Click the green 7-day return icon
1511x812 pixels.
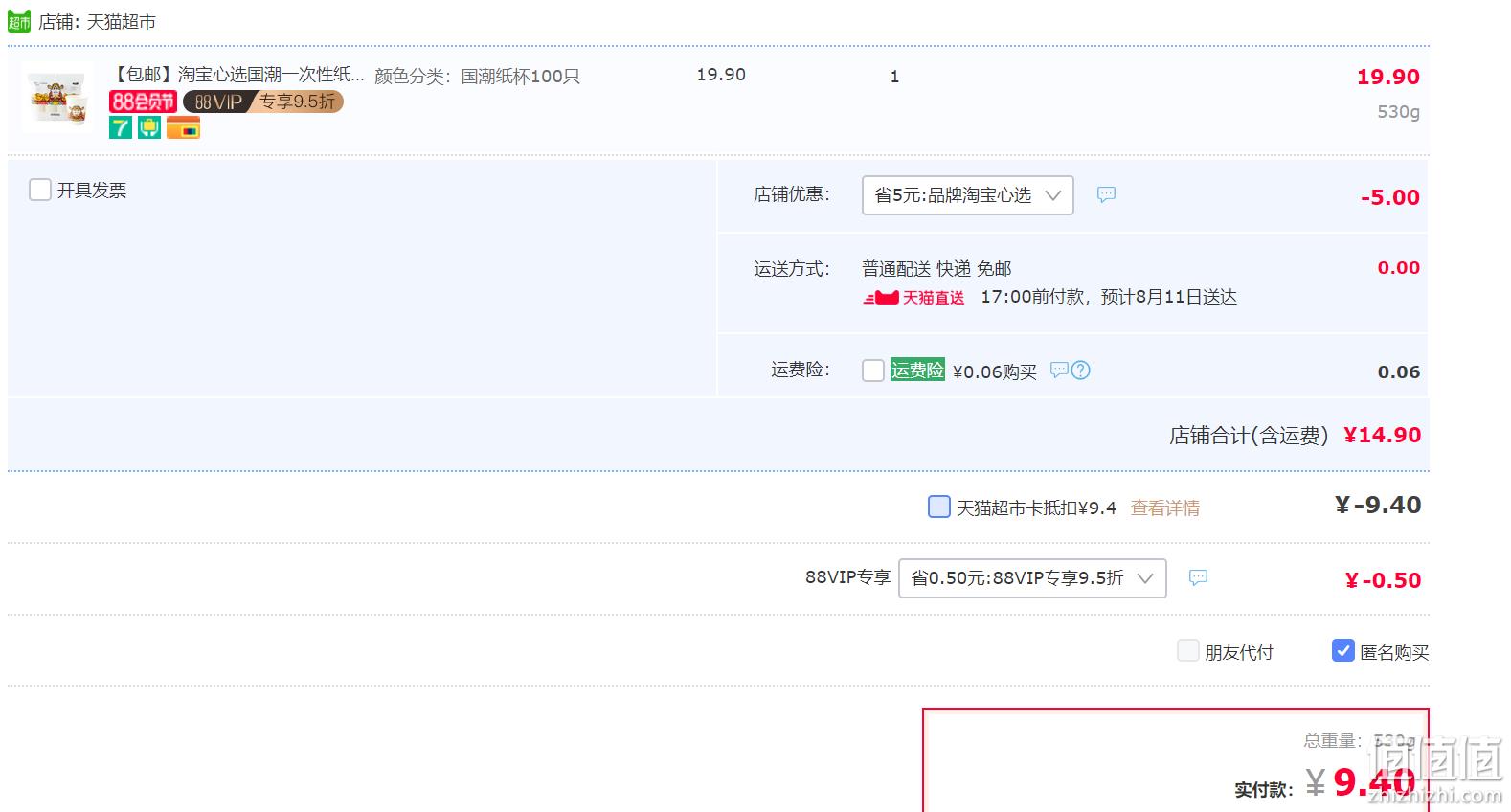pyautogui.click(x=121, y=127)
